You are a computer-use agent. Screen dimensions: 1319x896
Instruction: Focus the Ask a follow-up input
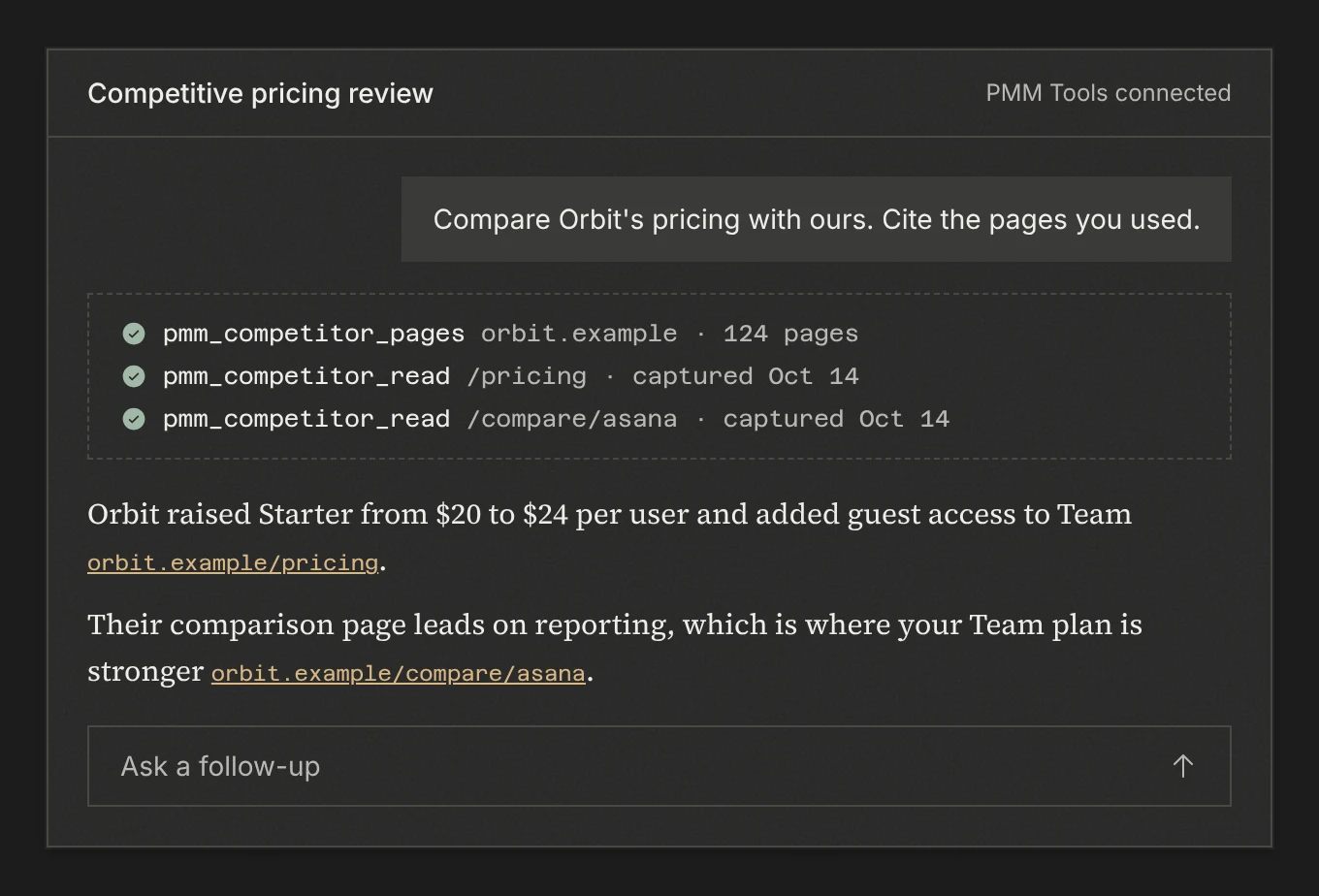click(659, 766)
